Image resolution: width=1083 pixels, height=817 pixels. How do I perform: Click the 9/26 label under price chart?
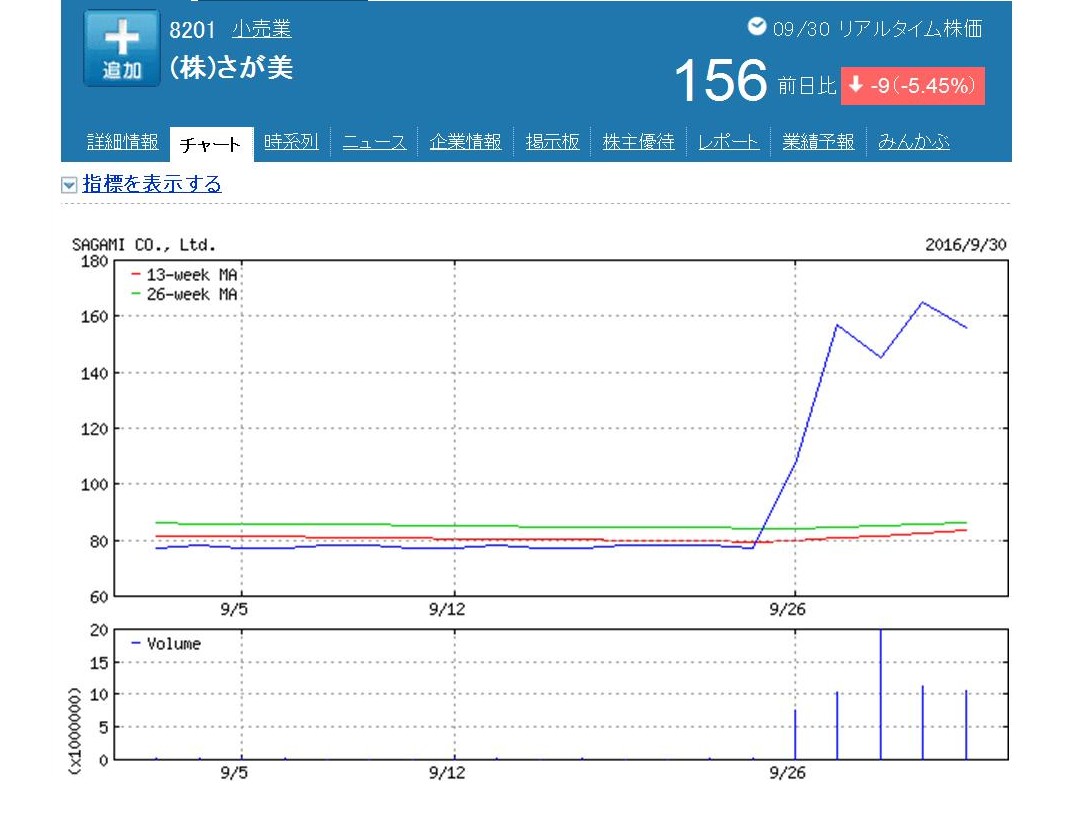(787, 609)
